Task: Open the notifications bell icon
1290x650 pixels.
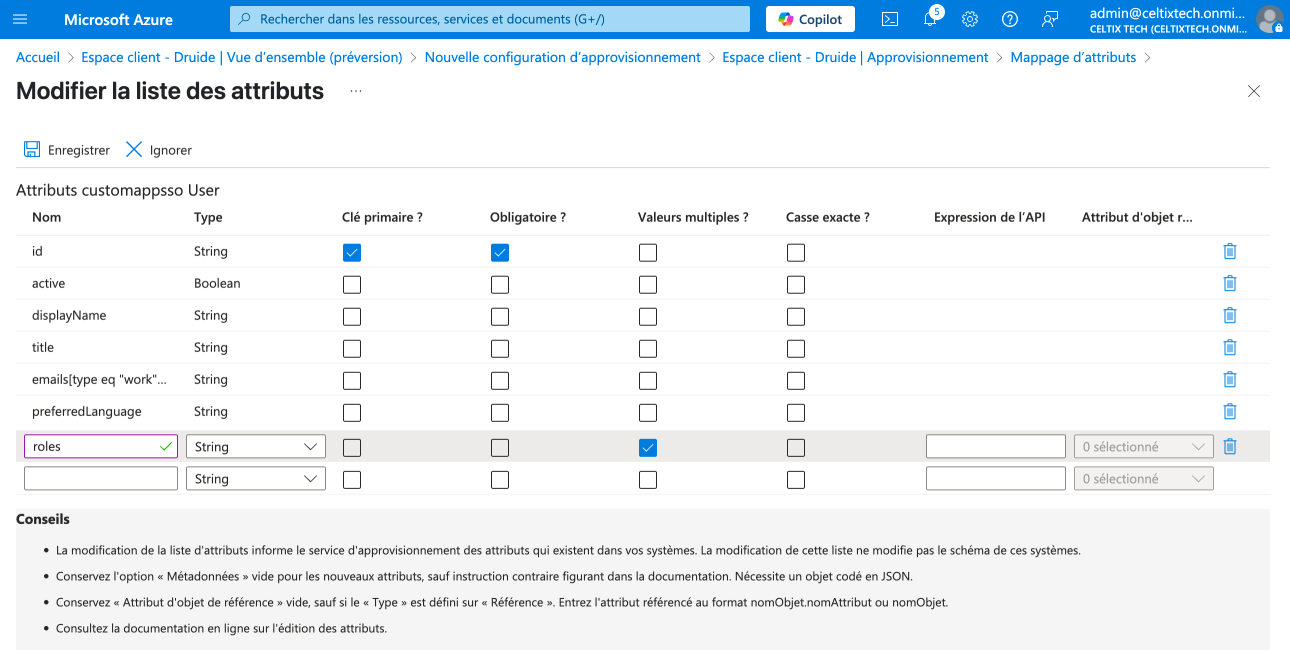Action: 929,20
